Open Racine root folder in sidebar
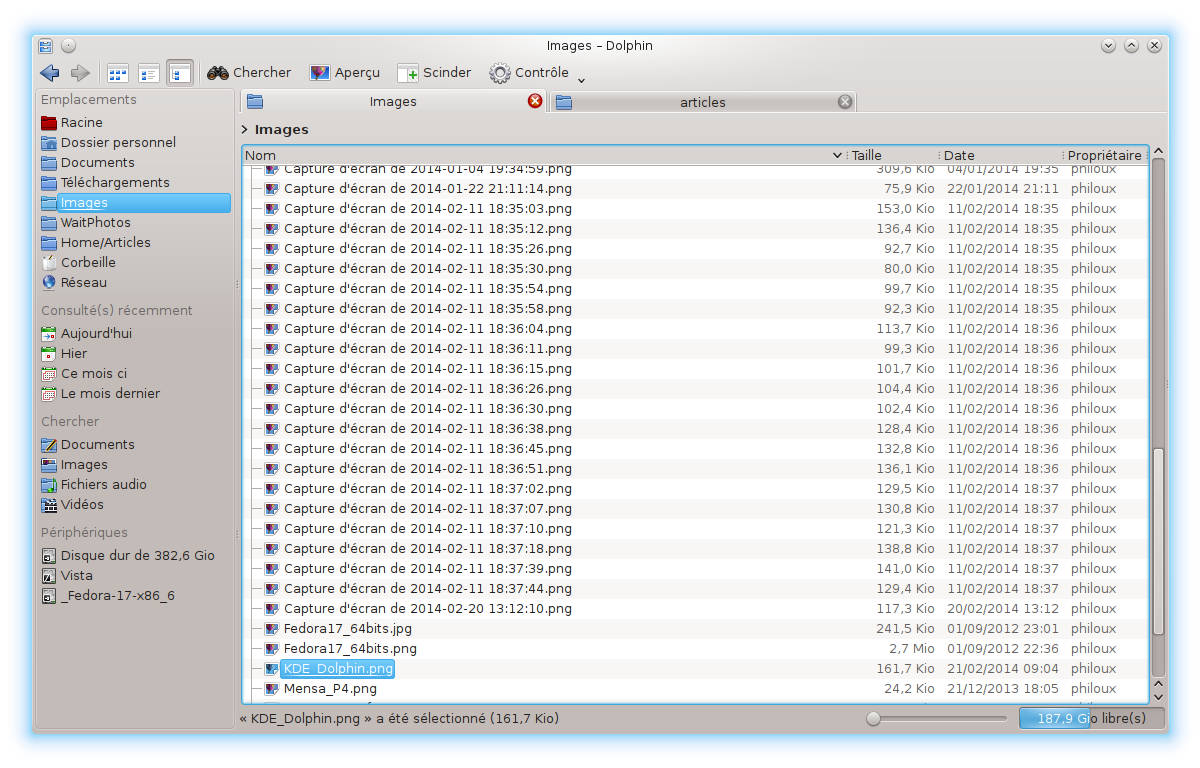This screenshot has height=768, width=1200. pos(81,122)
